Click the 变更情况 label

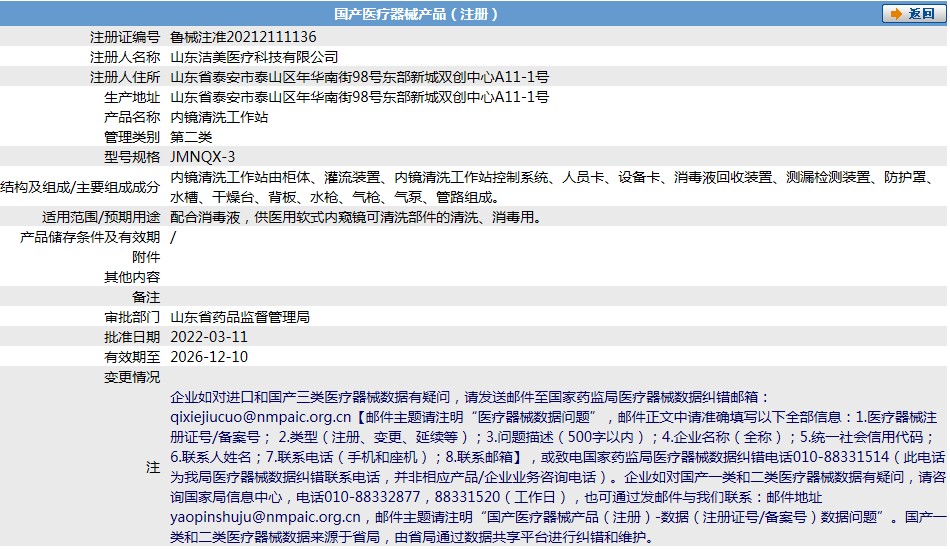click(x=132, y=377)
